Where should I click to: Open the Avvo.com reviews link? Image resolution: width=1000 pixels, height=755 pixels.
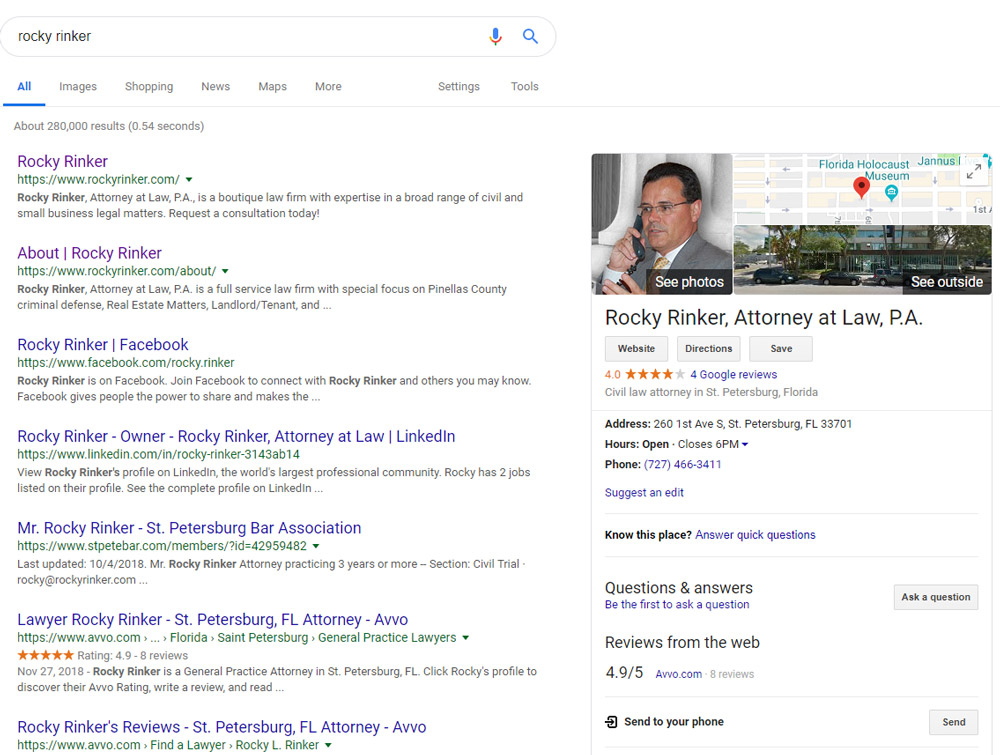[x=679, y=674]
